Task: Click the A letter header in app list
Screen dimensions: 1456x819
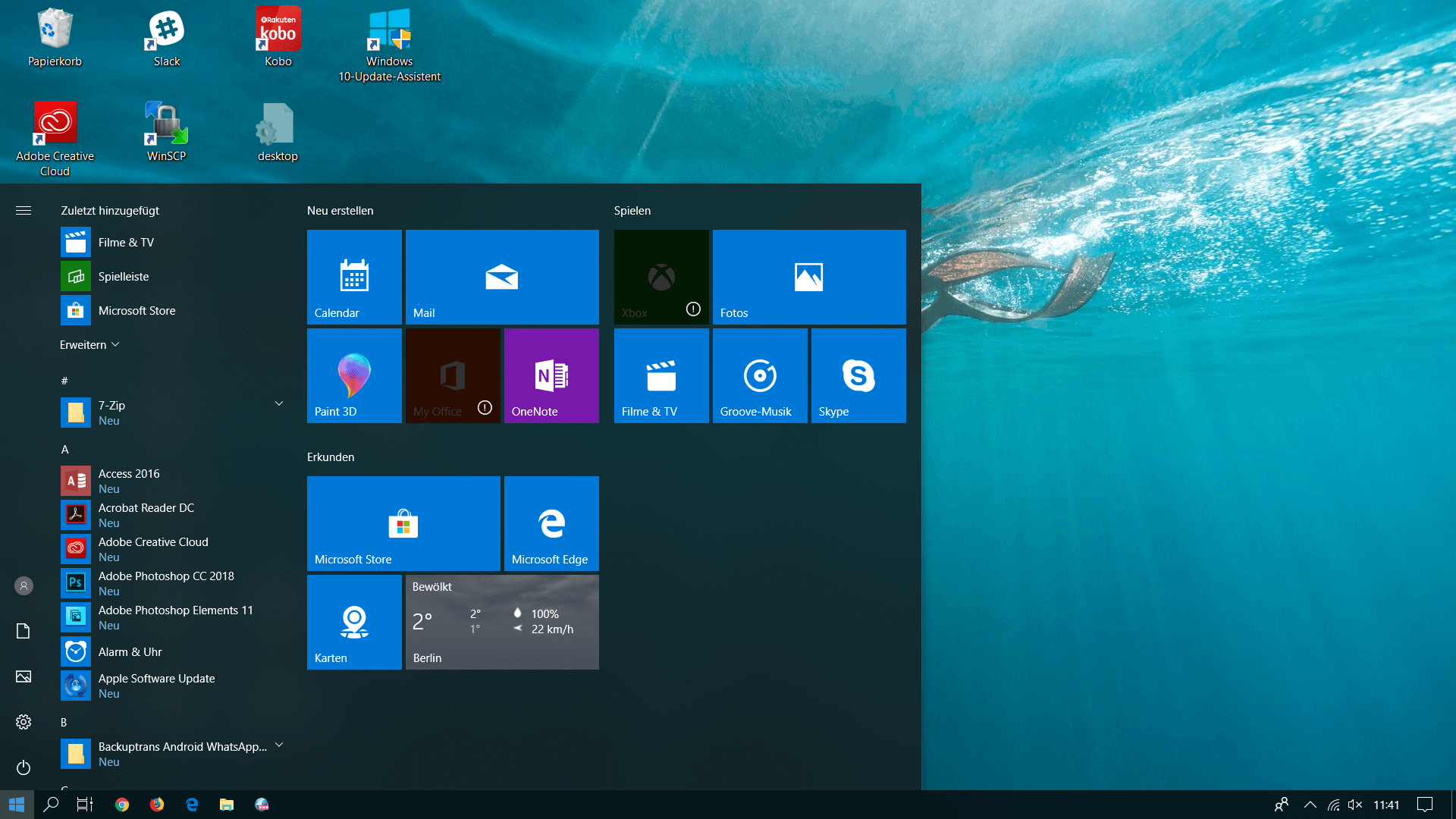Action: pyautogui.click(x=64, y=449)
